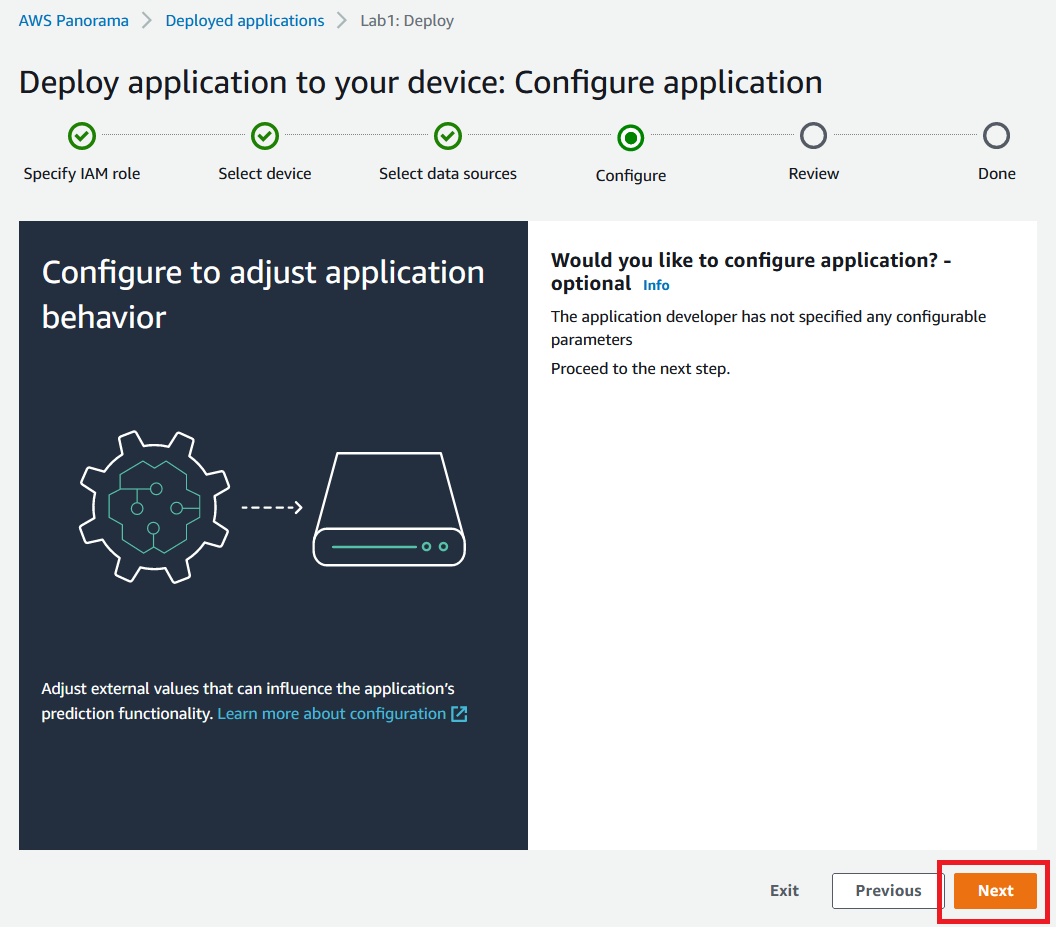
Task: Open Learn more about configuration link
Action: tap(331, 713)
